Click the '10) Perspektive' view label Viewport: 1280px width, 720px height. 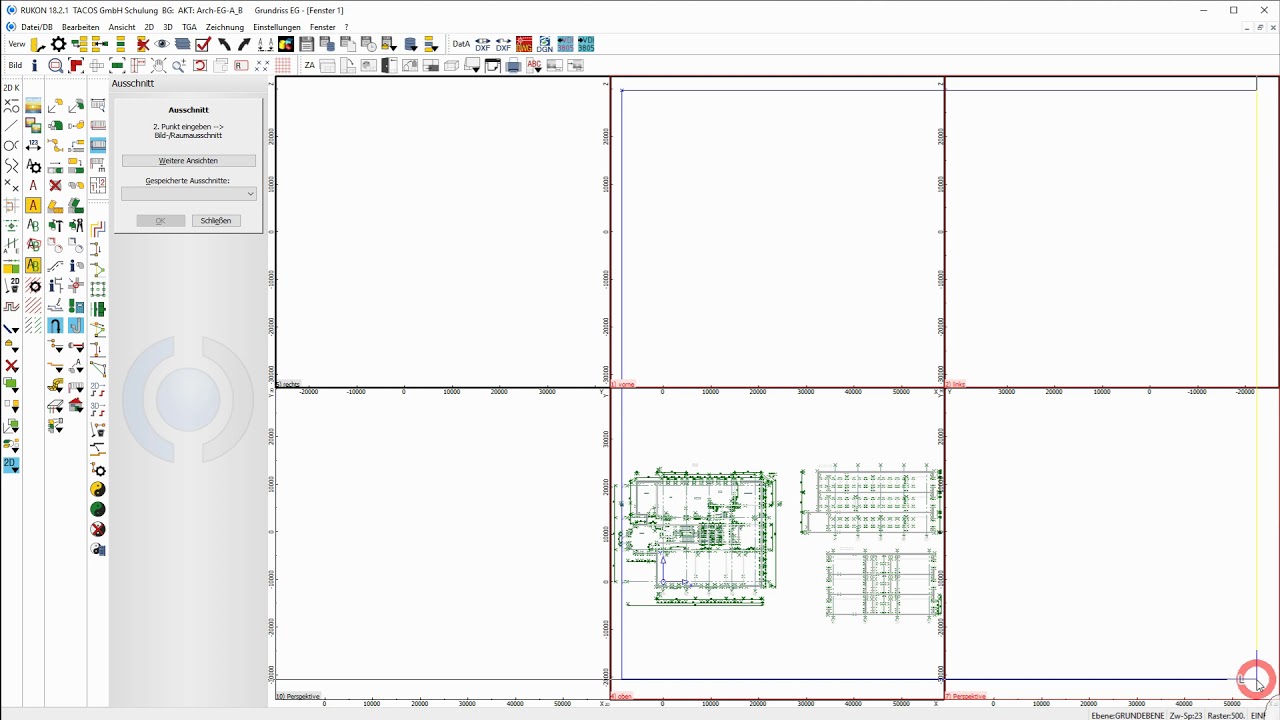pyautogui.click(x=298, y=696)
